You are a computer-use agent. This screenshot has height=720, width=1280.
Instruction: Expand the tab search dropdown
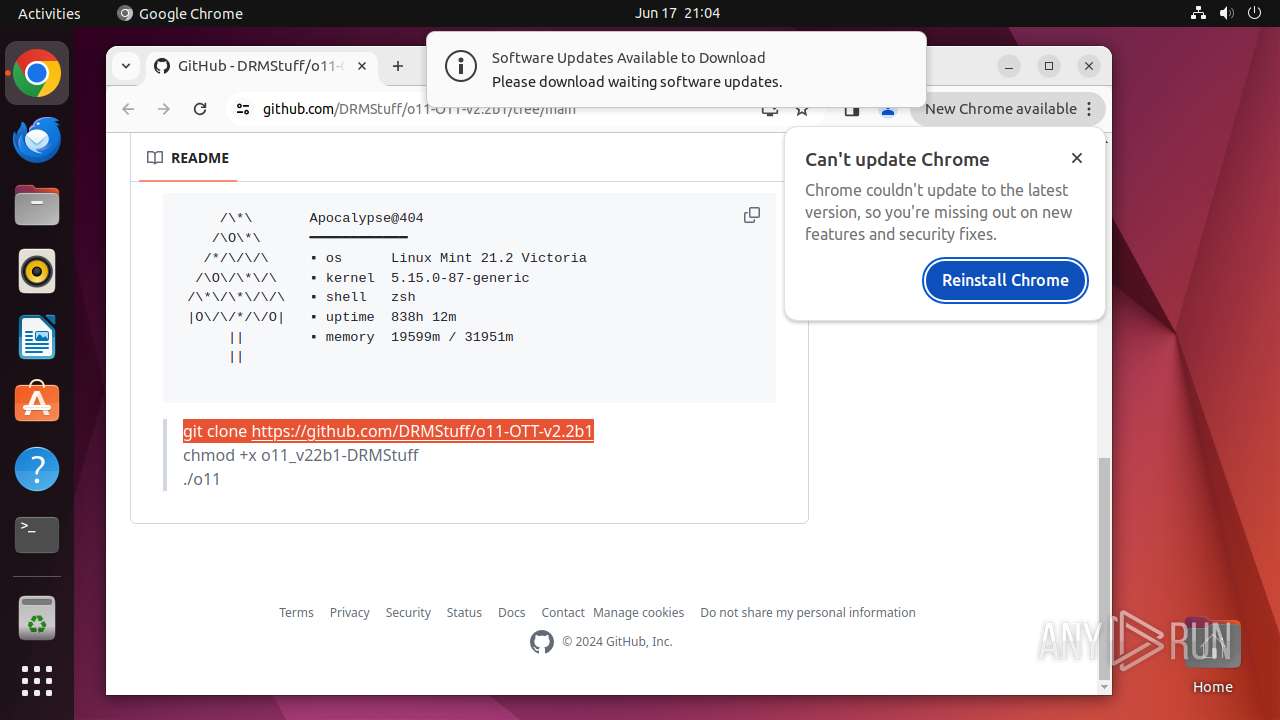[126, 66]
